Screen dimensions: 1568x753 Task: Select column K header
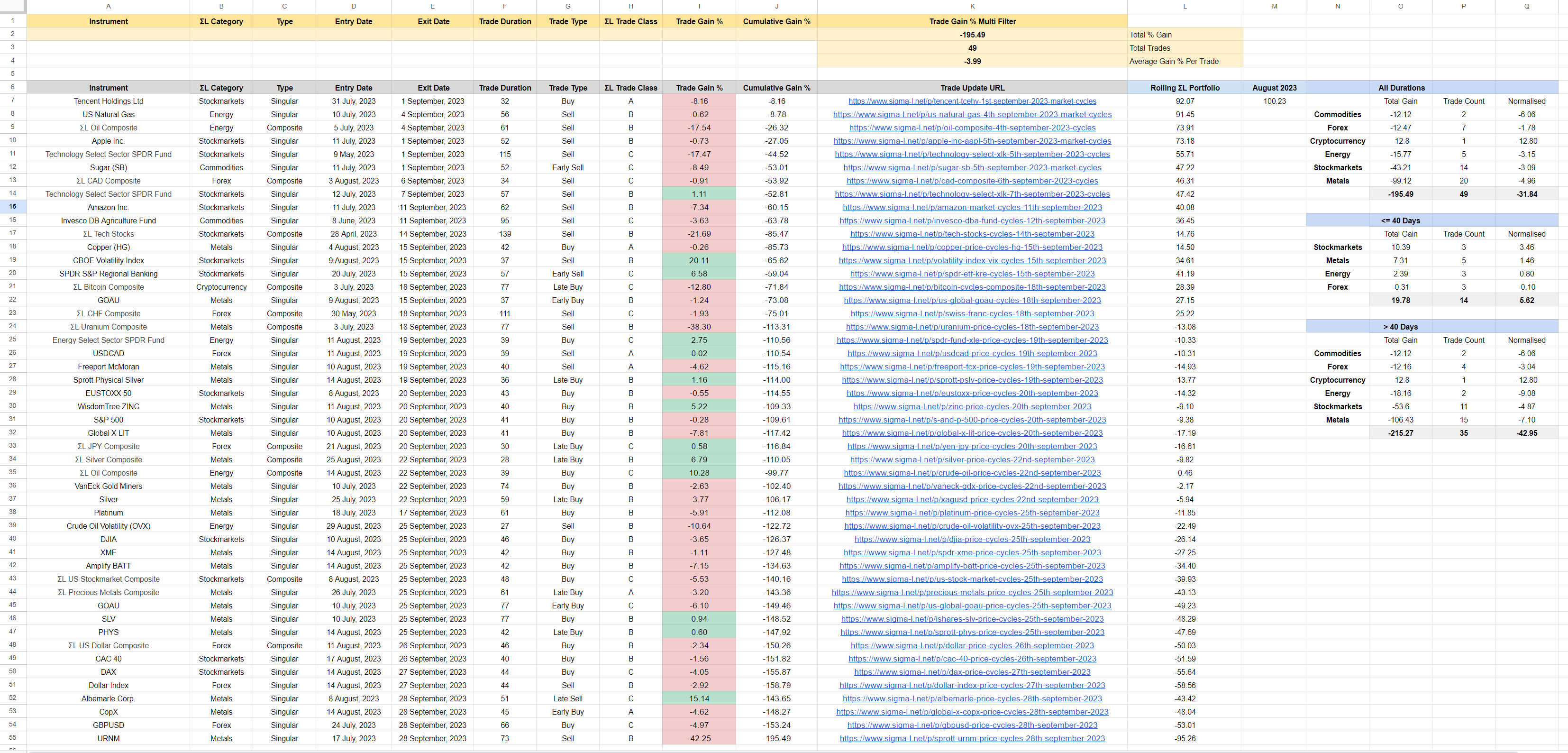(x=972, y=6)
